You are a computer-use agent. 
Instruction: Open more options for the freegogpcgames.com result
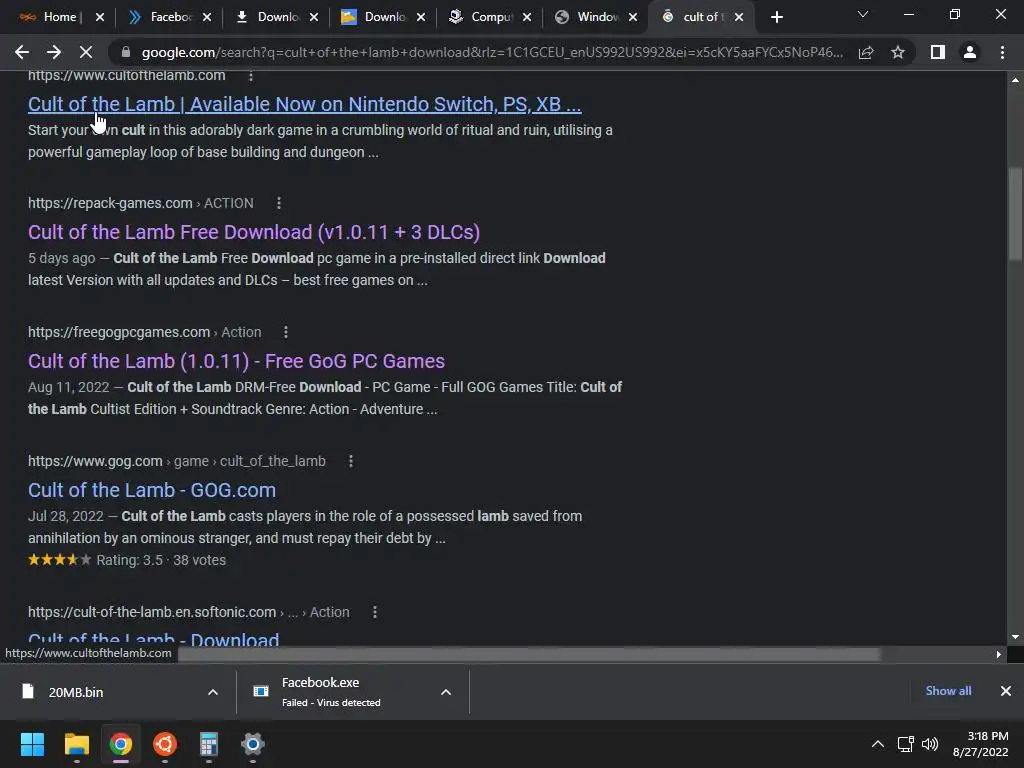coord(285,332)
